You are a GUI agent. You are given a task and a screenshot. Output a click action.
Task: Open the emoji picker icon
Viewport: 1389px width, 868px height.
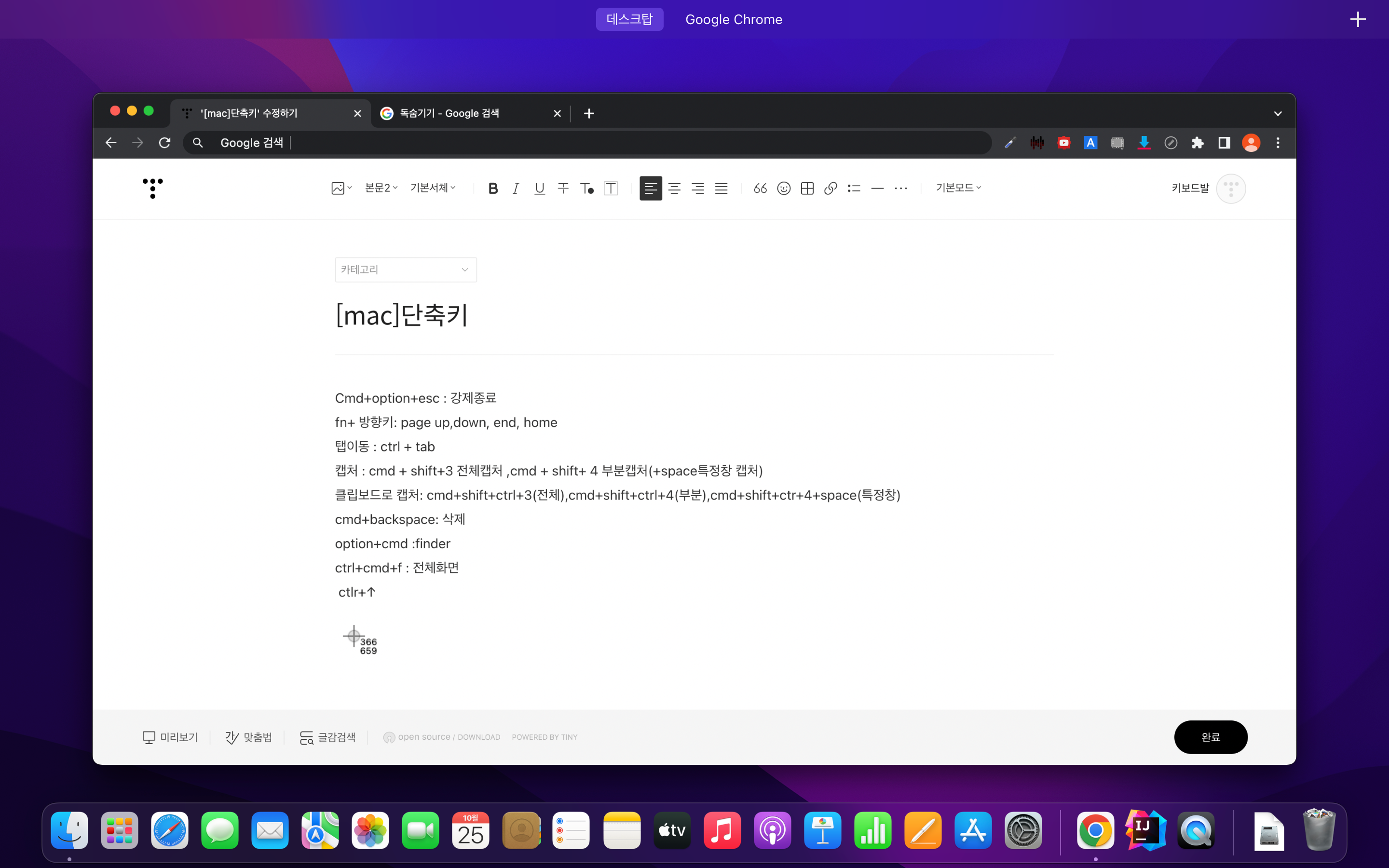(x=783, y=188)
